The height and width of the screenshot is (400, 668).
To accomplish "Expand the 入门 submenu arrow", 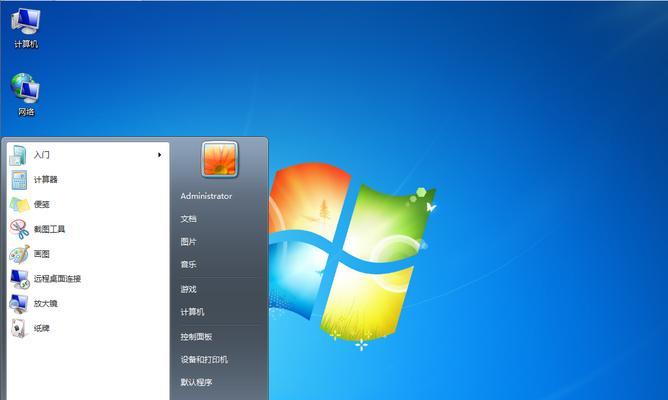I will [x=159, y=155].
